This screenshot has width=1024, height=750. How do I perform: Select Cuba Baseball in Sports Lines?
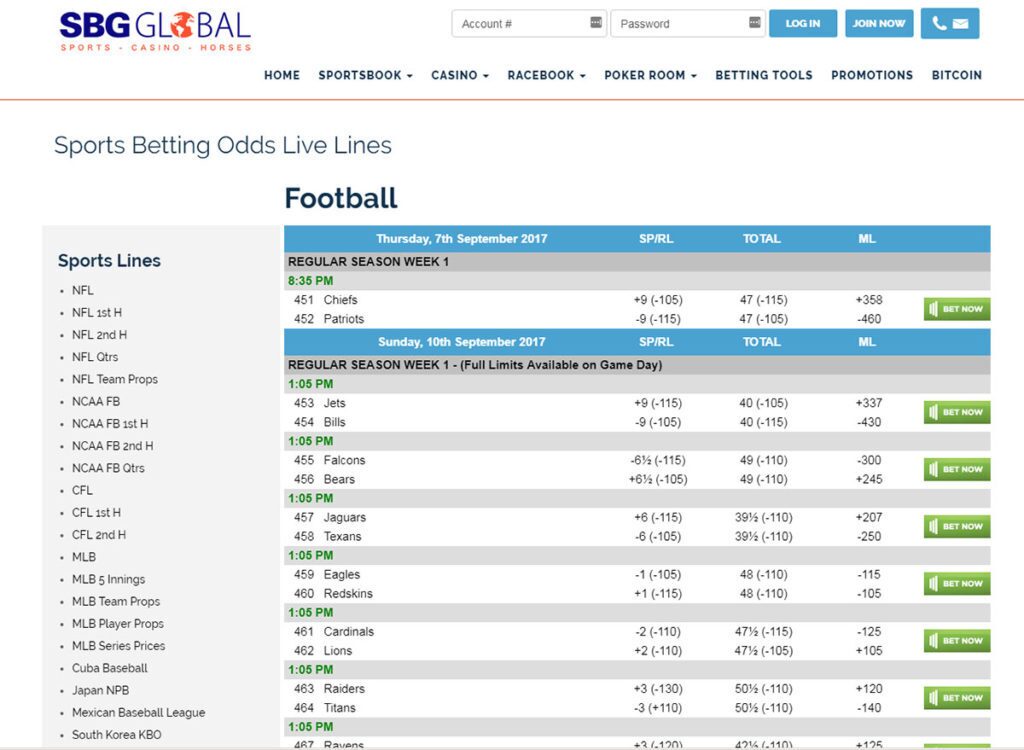[x=109, y=668]
